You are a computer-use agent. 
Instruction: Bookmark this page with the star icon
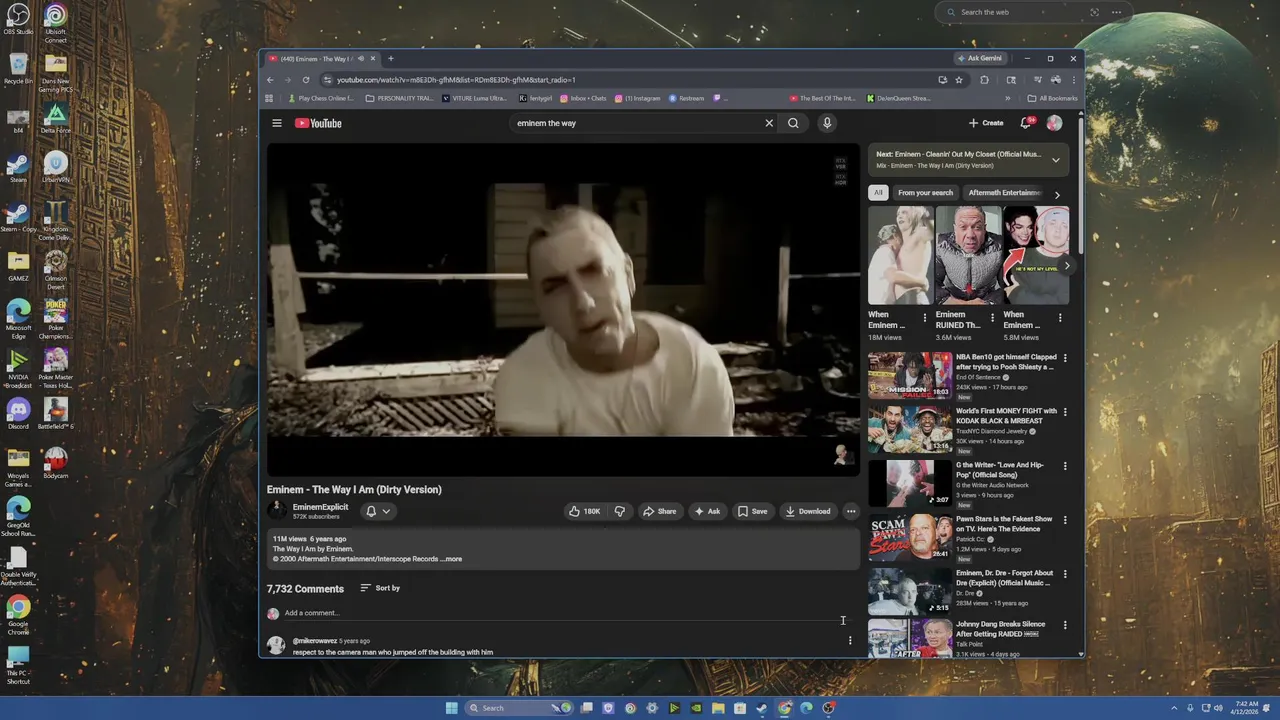pyautogui.click(x=959, y=79)
